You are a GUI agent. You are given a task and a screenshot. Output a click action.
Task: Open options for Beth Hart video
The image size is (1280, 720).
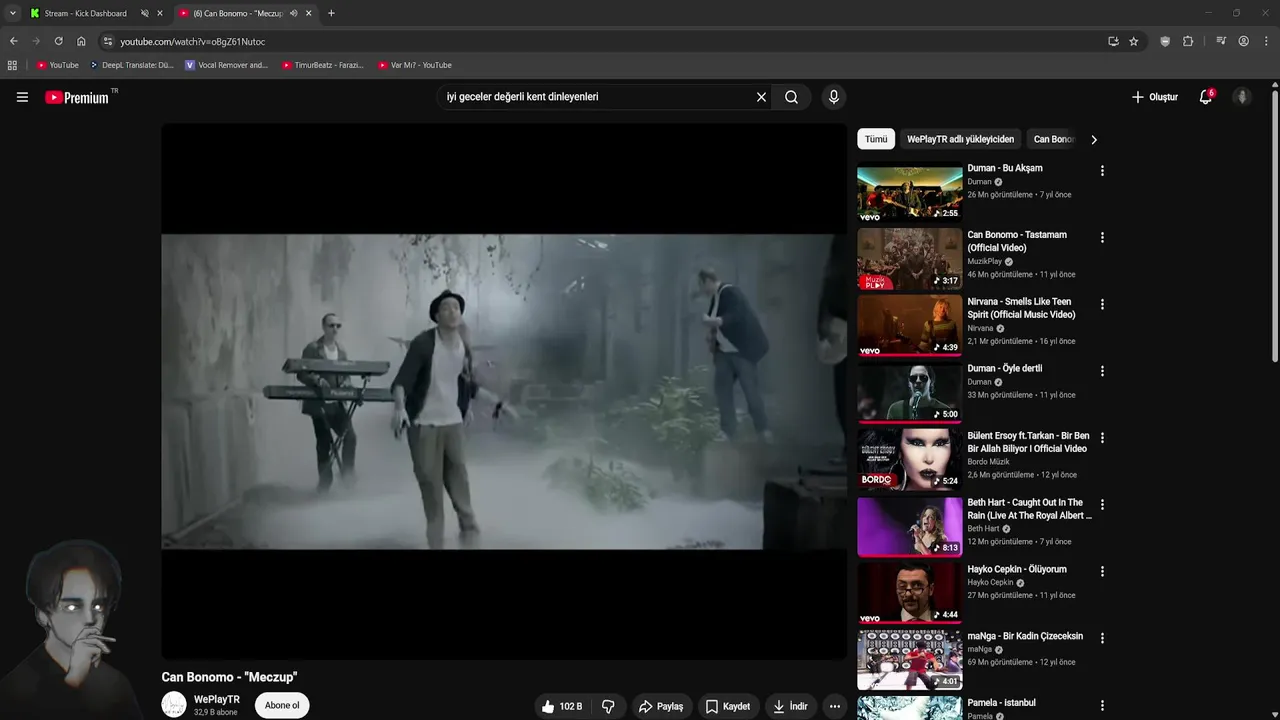(1102, 505)
